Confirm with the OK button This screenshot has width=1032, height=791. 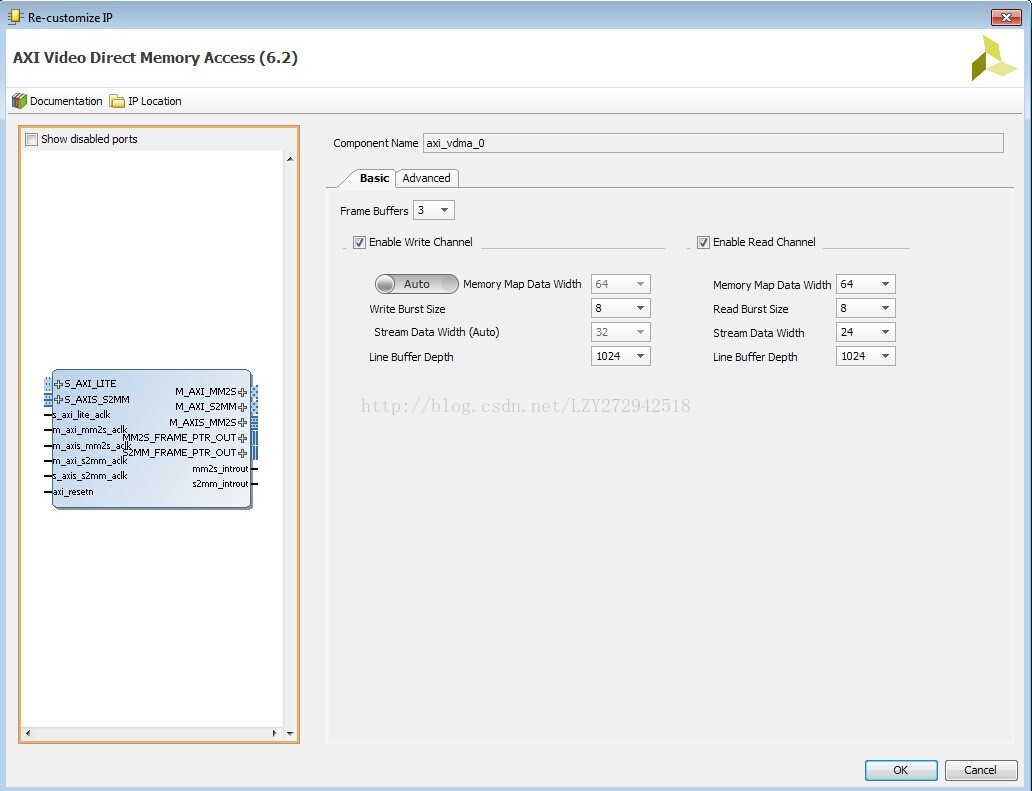coord(901,770)
